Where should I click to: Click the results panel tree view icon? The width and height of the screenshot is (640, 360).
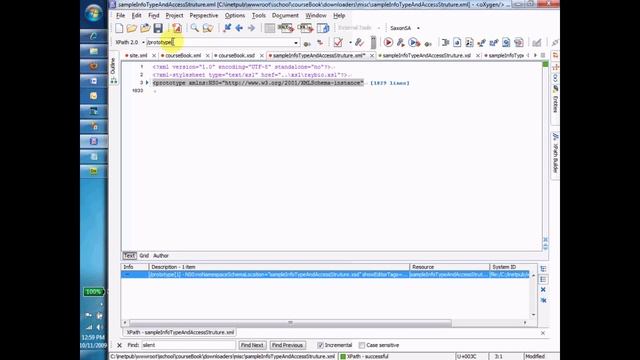pyautogui.click(x=543, y=269)
